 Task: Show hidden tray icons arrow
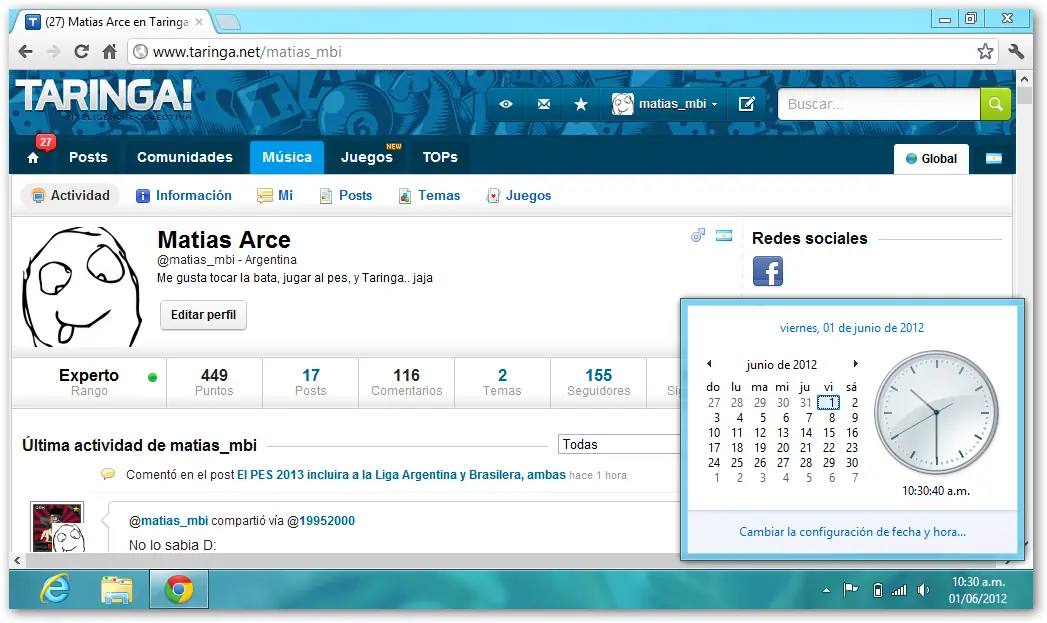click(827, 590)
